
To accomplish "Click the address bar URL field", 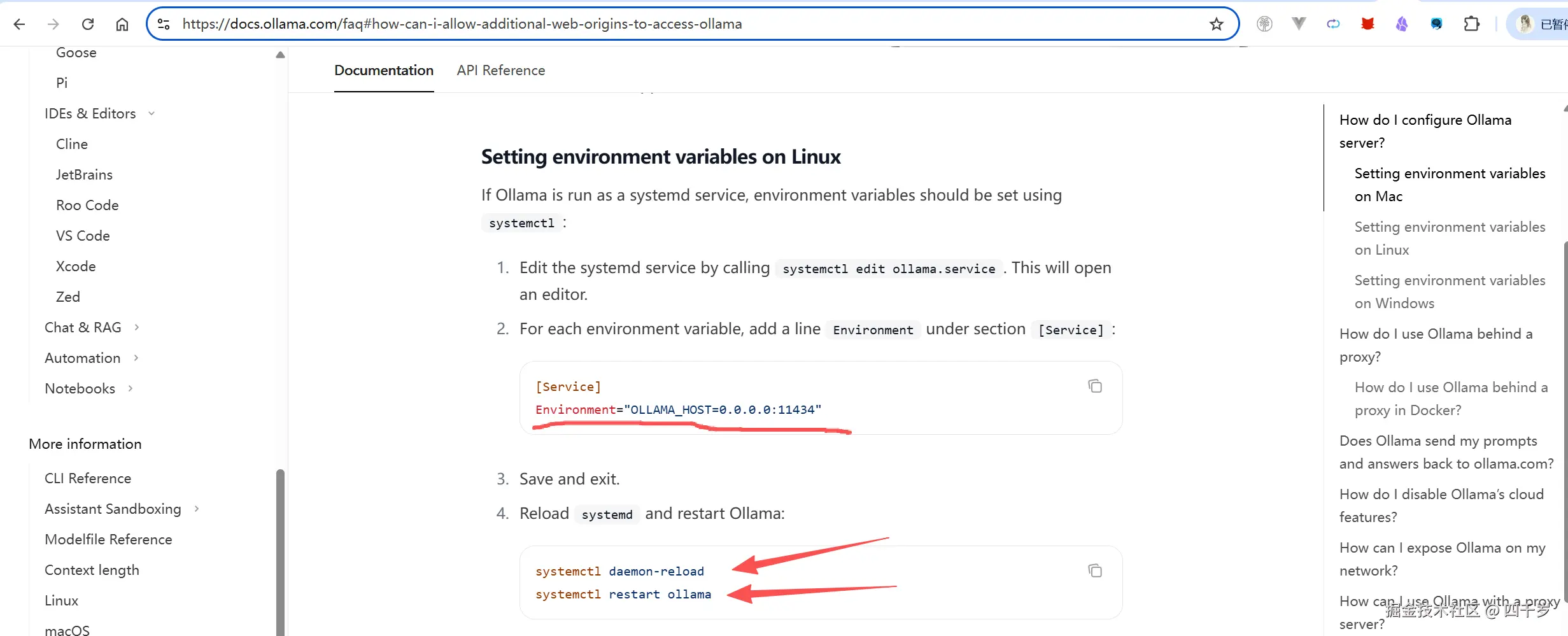I will coord(637,24).
